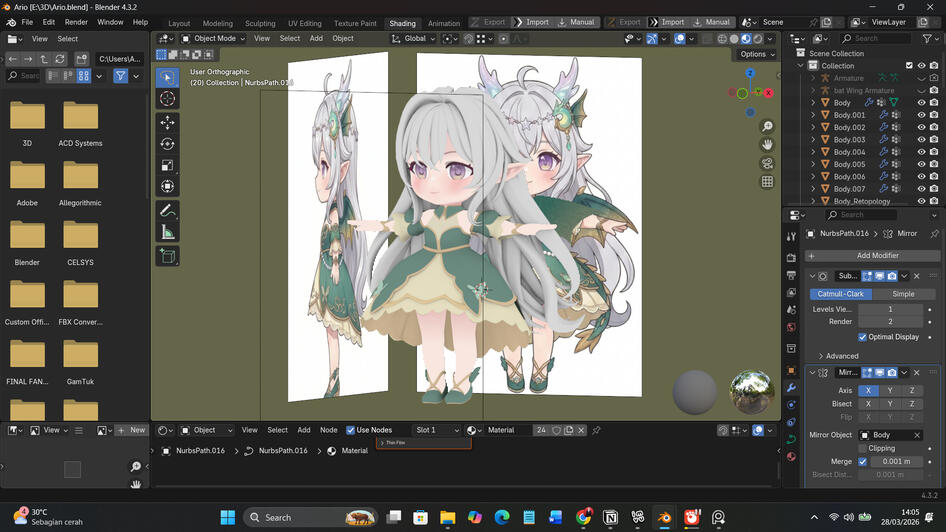Create new folder icon in file browser
Image resolution: width=946 pixels, height=532 pixels.
pyautogui.click(x=81, y=59)
